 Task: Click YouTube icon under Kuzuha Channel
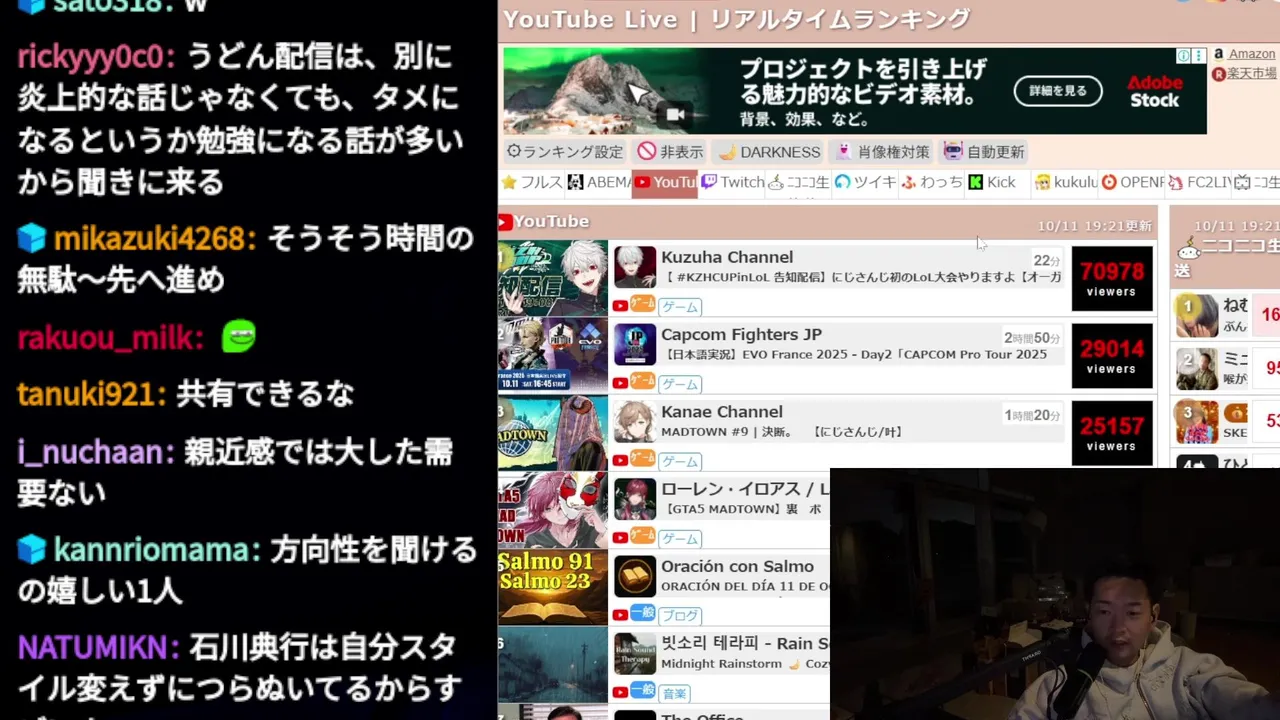[620, 306]
